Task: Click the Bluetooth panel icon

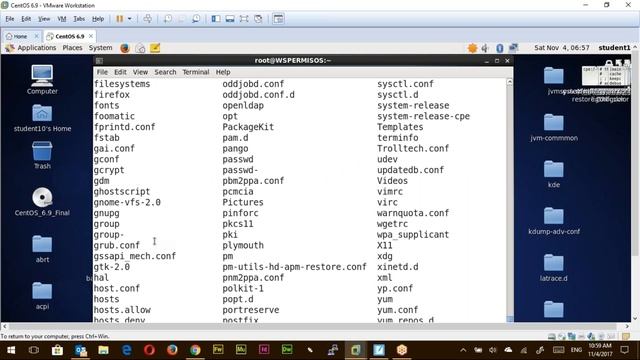Action: click(500, 48)
